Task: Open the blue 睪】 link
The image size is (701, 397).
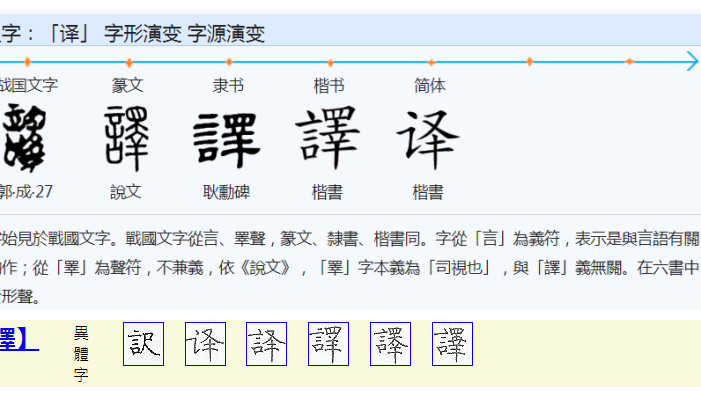Action: coord(19,339)
